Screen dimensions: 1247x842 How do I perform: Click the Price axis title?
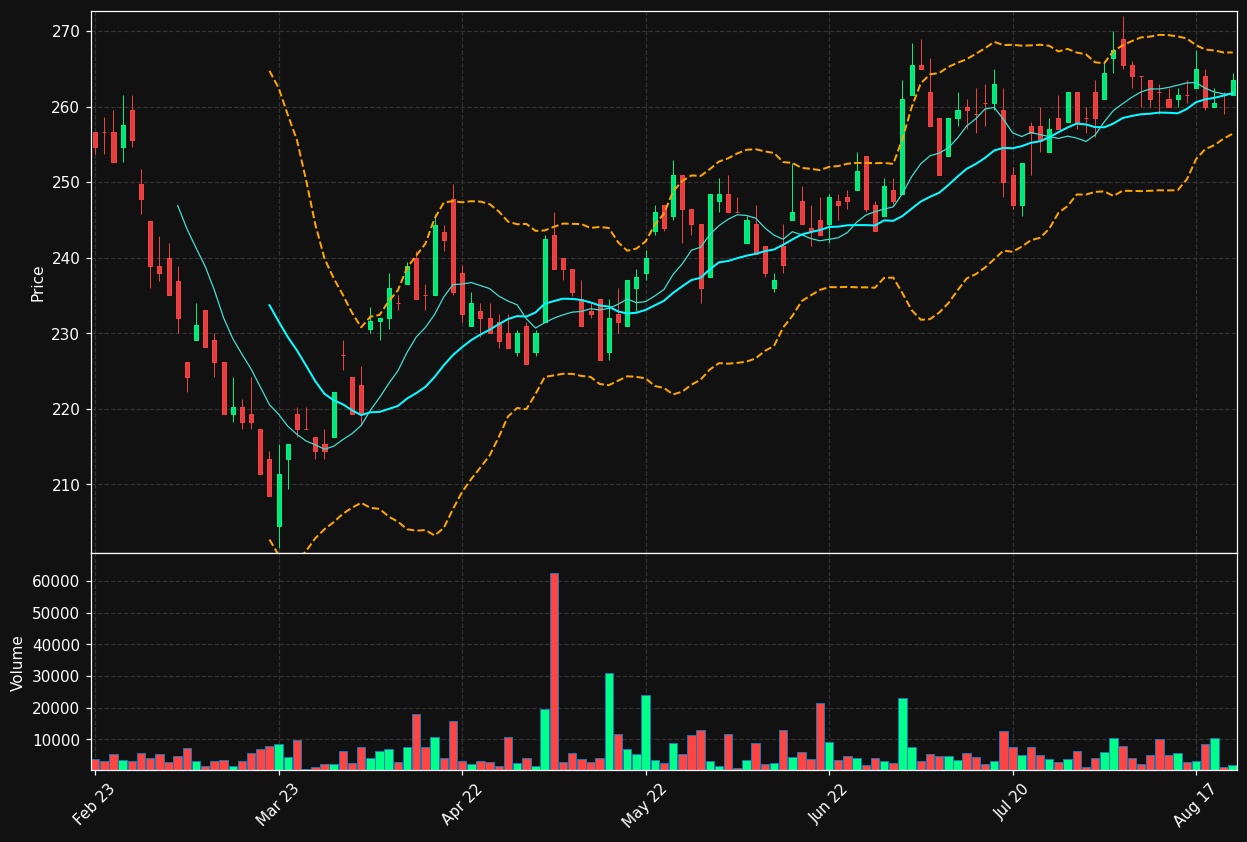point(38,283)
